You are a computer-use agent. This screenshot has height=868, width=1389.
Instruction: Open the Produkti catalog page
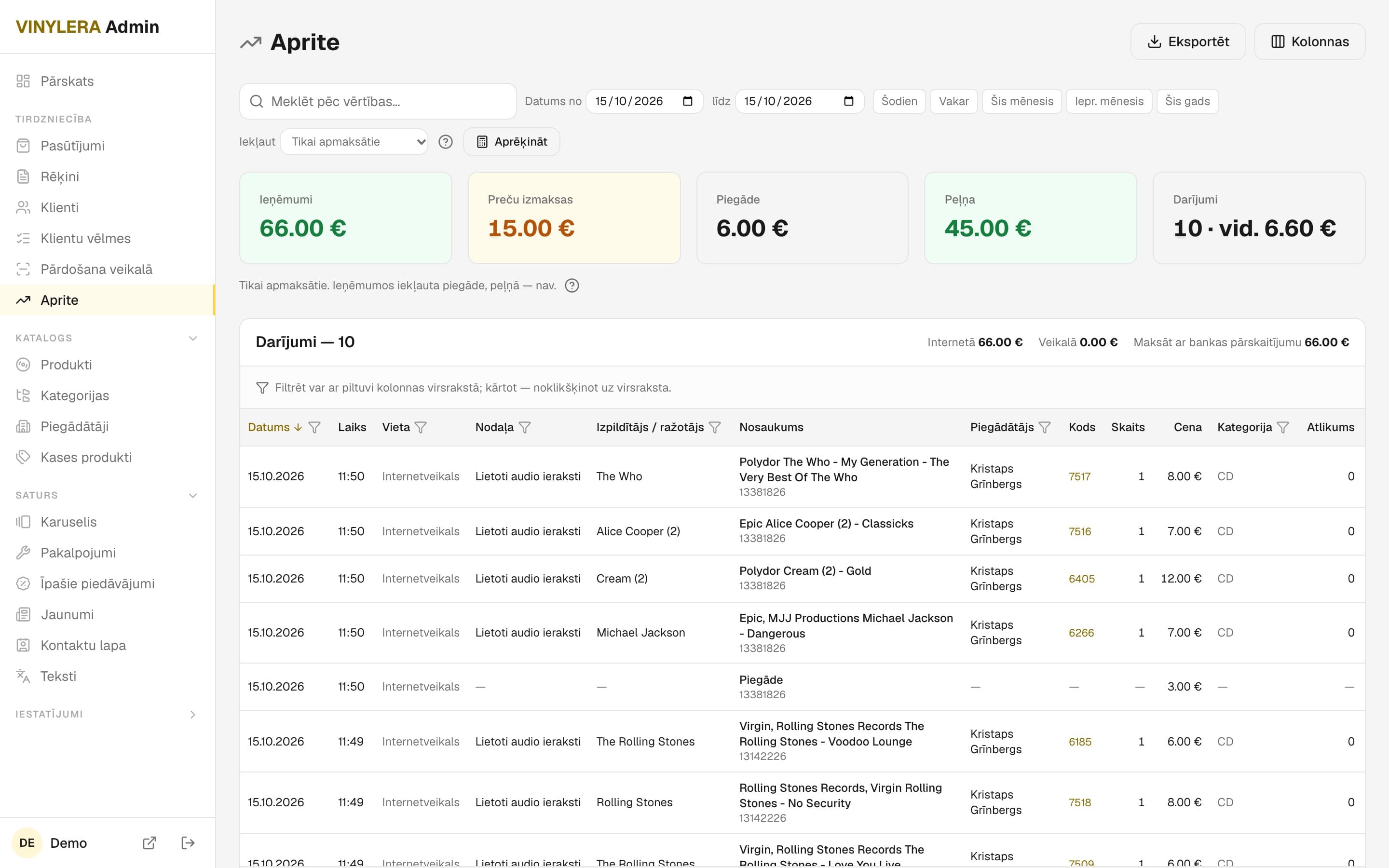[108, 365]
